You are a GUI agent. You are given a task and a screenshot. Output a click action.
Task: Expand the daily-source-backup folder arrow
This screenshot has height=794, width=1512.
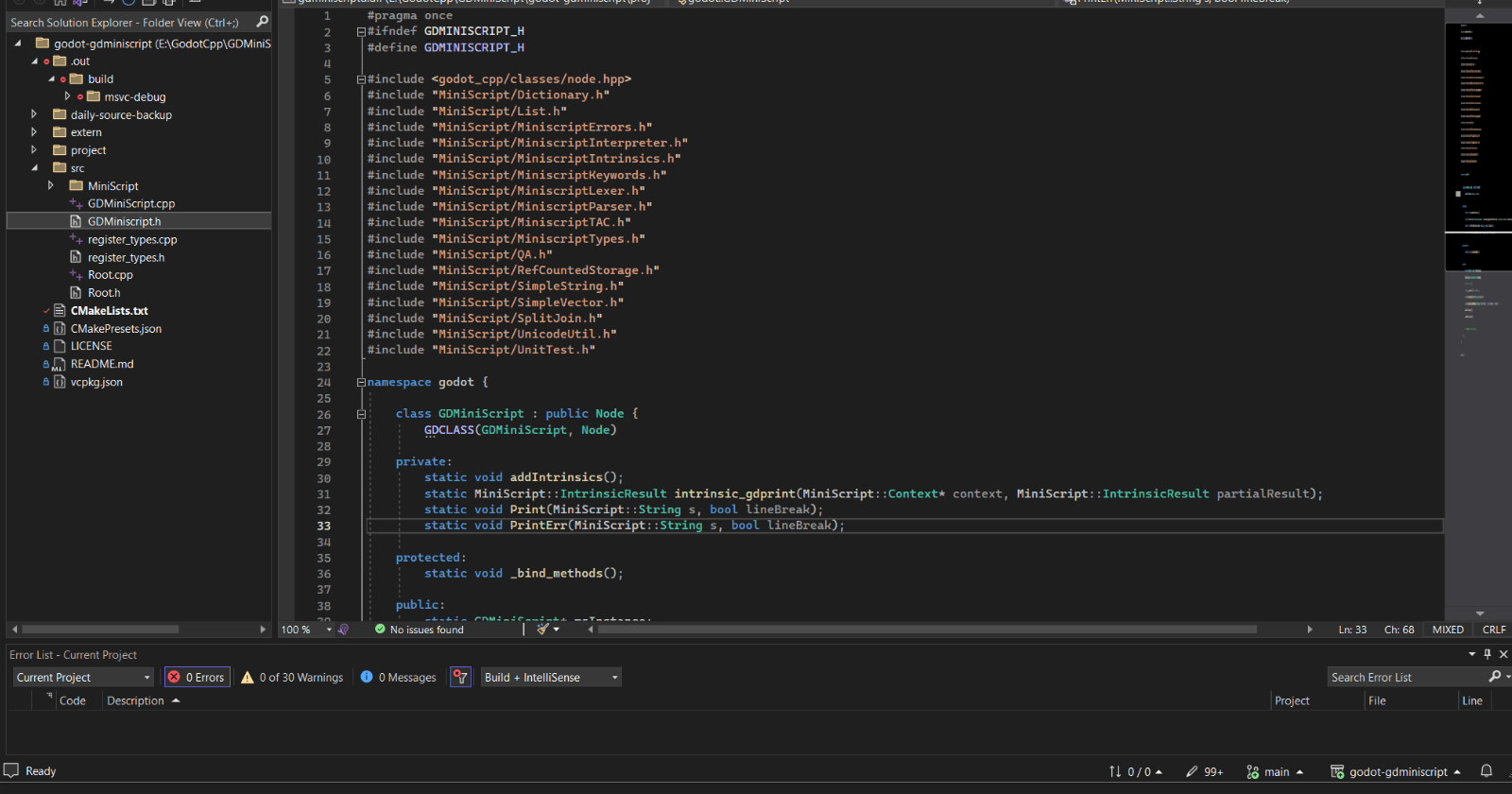[34, 114]
